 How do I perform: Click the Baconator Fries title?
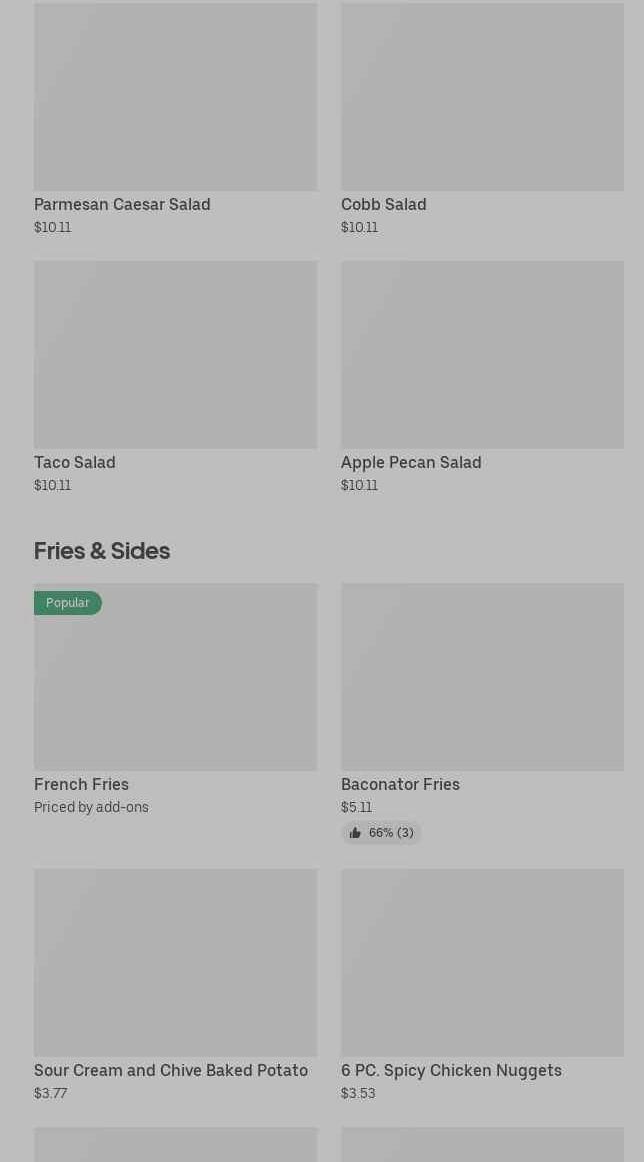pyautogui.click(x=400, y=784)
